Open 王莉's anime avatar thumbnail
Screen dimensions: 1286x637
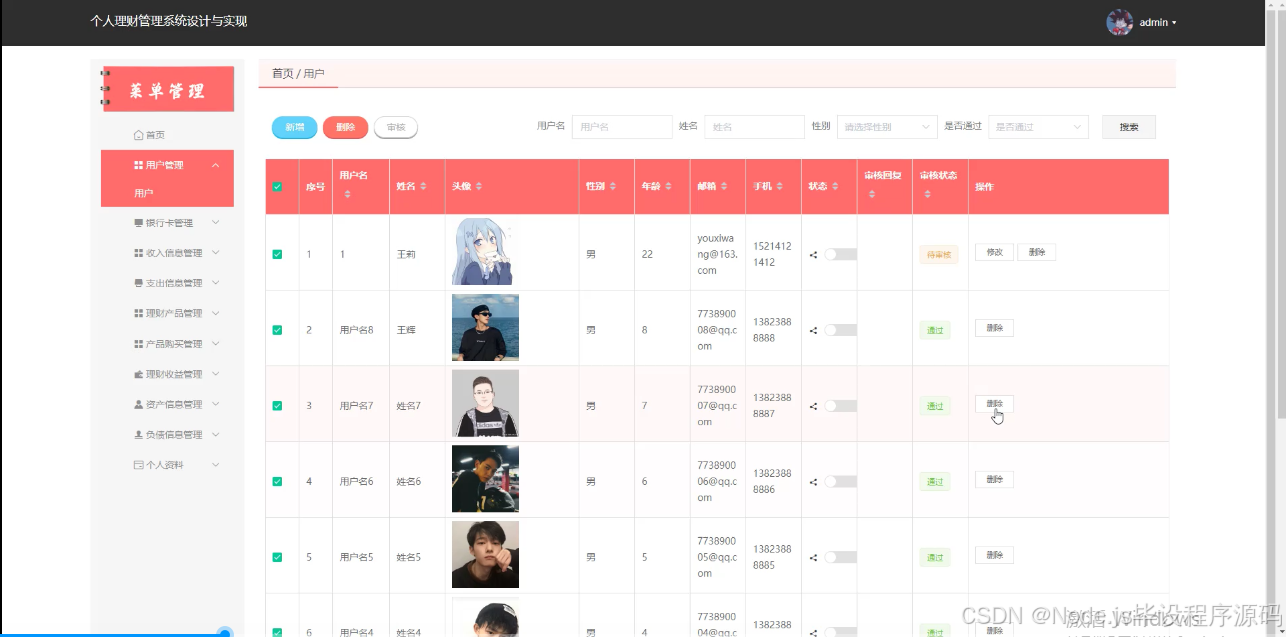[485, 252]
